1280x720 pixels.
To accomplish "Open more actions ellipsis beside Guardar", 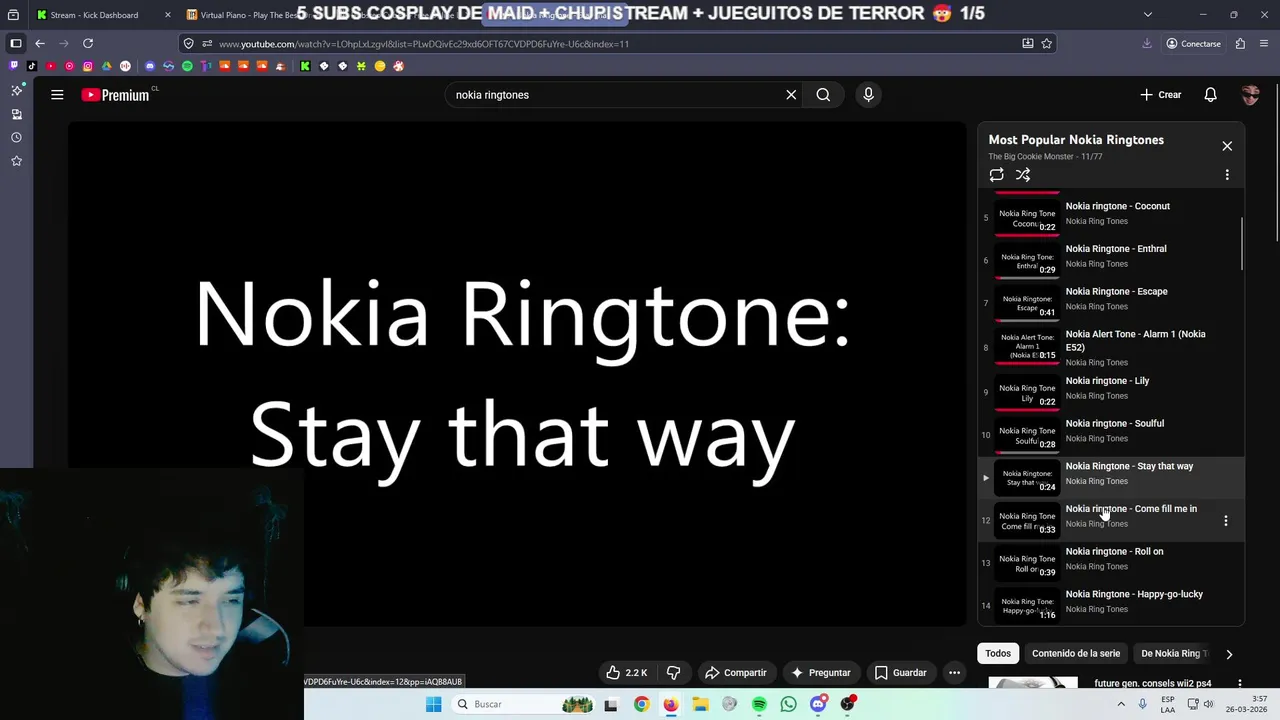I will click(x=954, y=673).
